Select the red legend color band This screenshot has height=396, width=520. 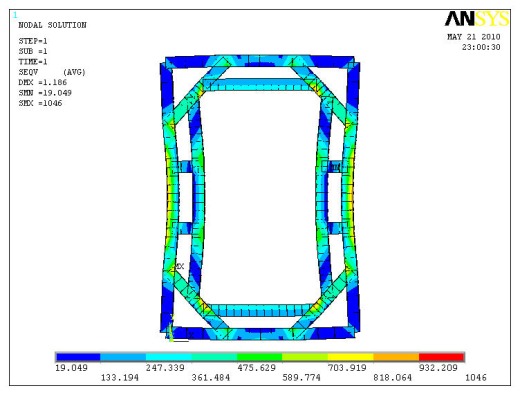441,357
